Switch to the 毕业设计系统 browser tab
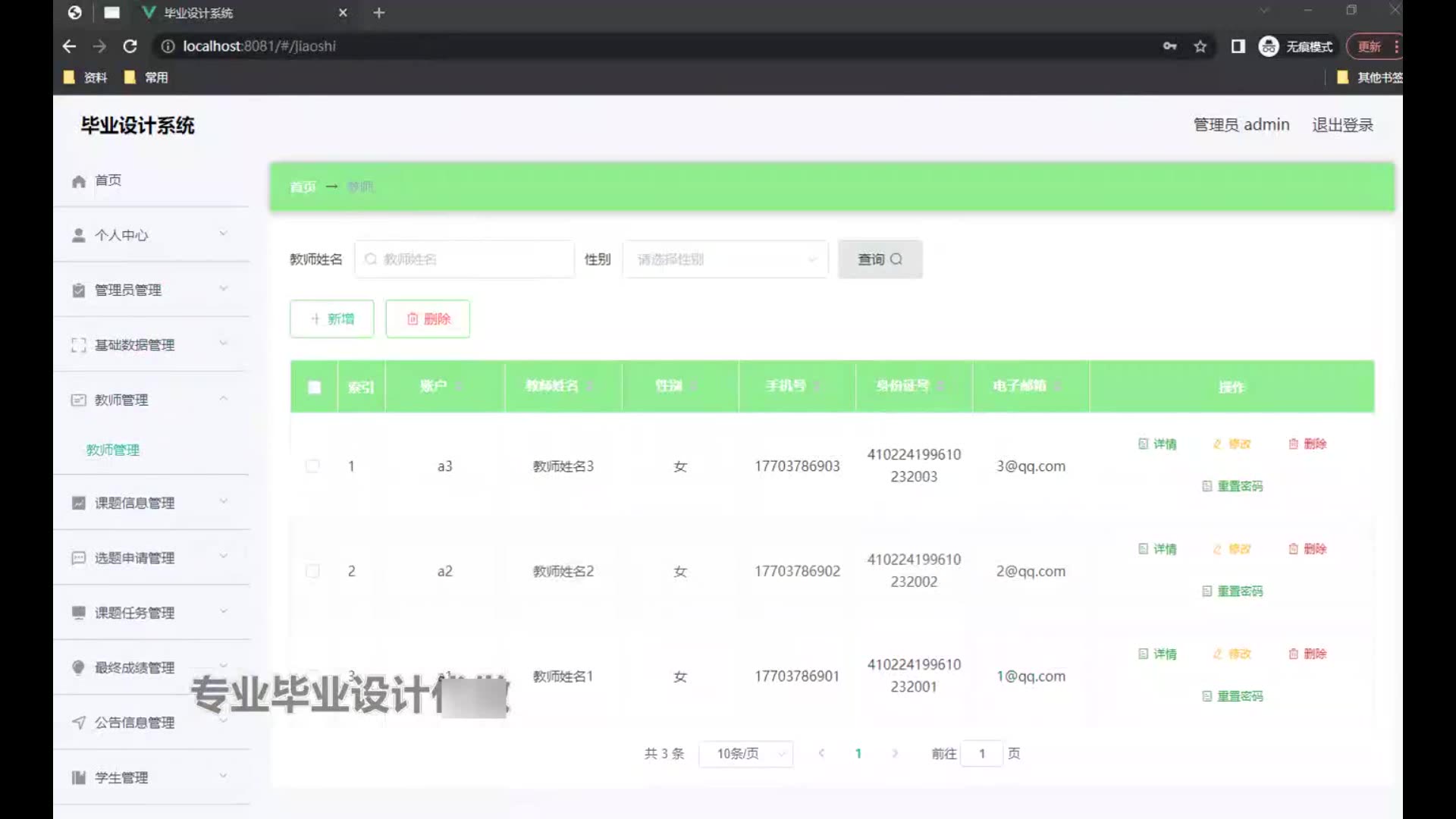 pos(244,13)
